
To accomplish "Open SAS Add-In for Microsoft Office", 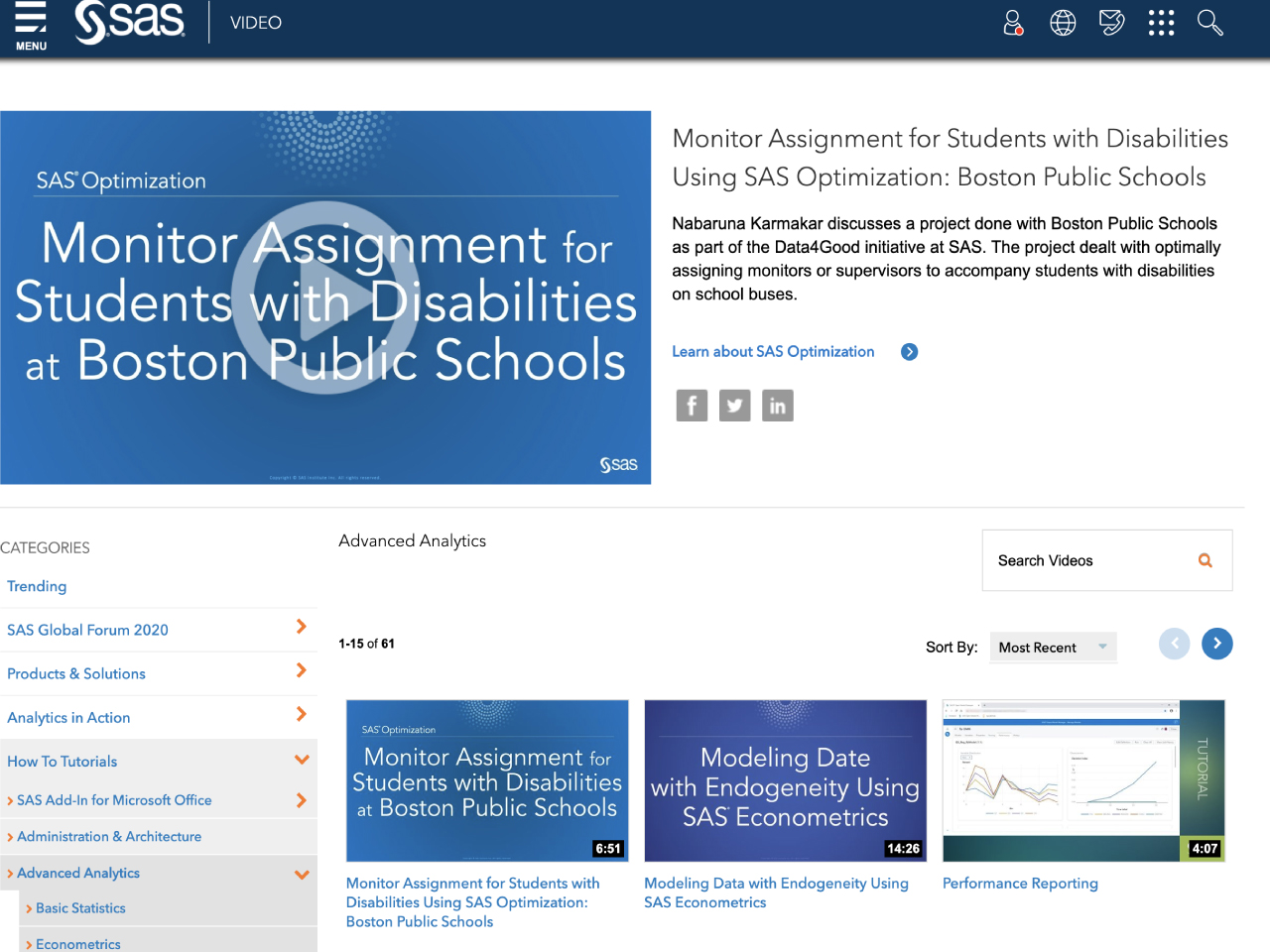I will coord(114,800).
